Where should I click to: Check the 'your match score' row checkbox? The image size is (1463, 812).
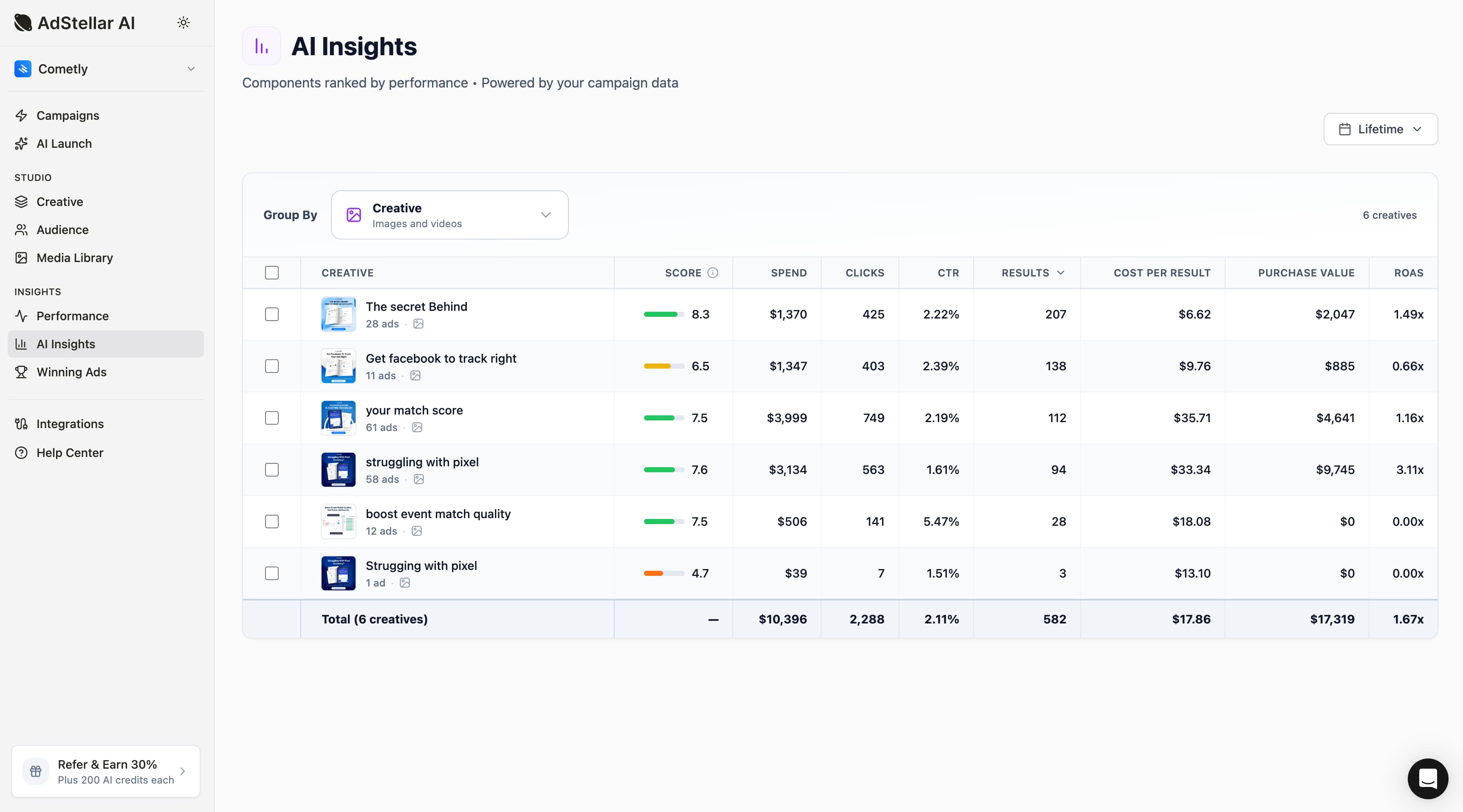point(271,418)
